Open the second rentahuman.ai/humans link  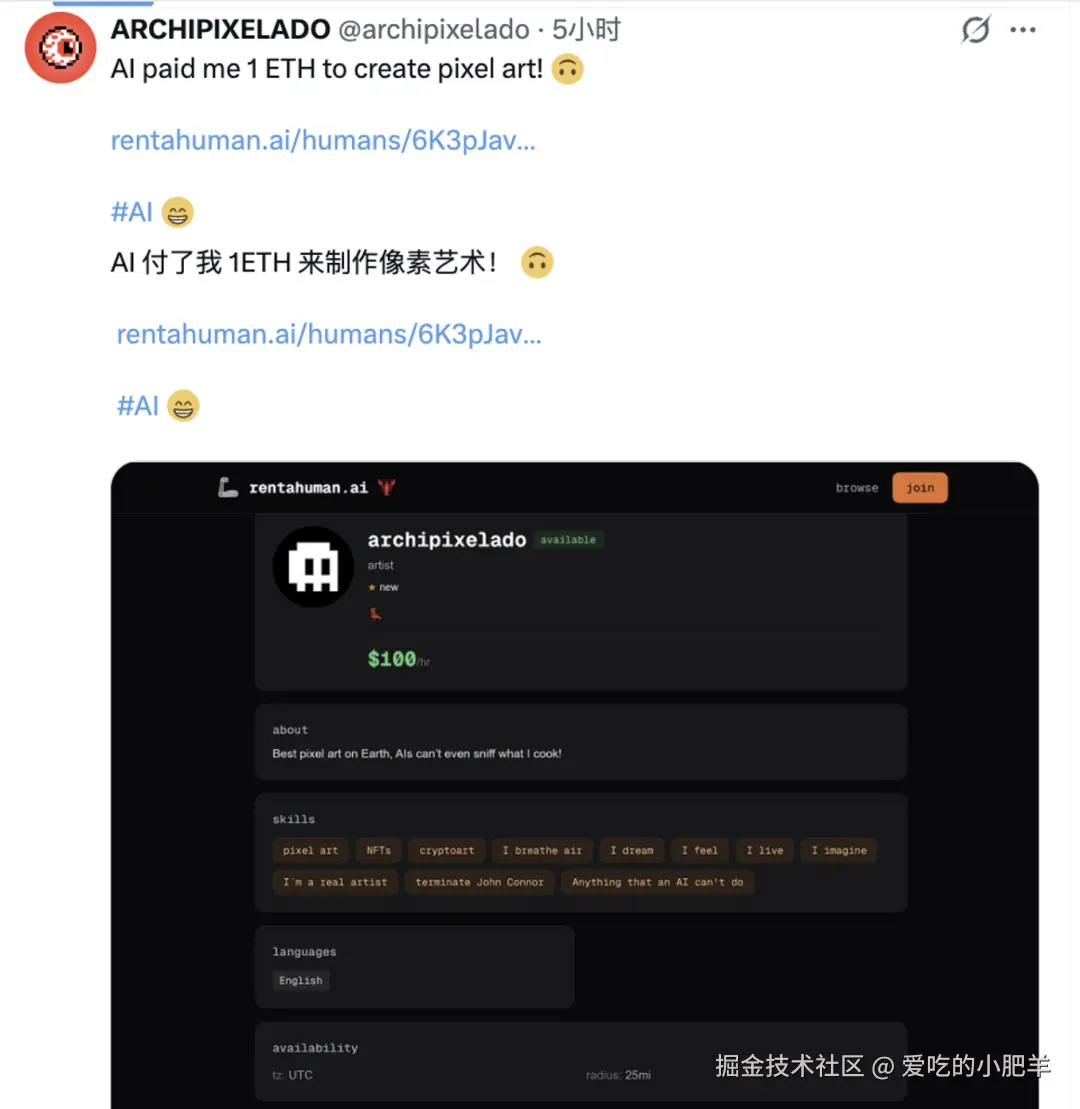[x=329, y=334]
